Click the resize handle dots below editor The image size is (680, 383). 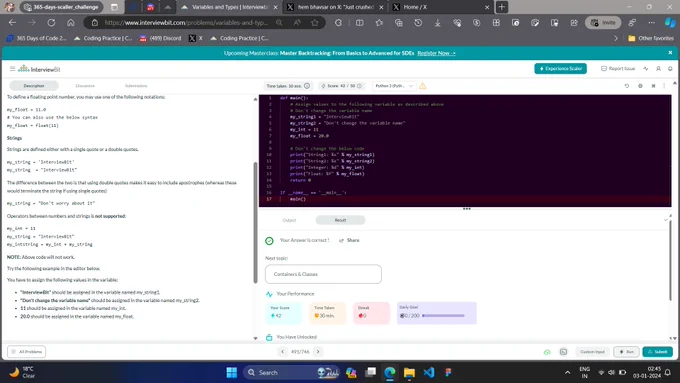pos(466,209)
